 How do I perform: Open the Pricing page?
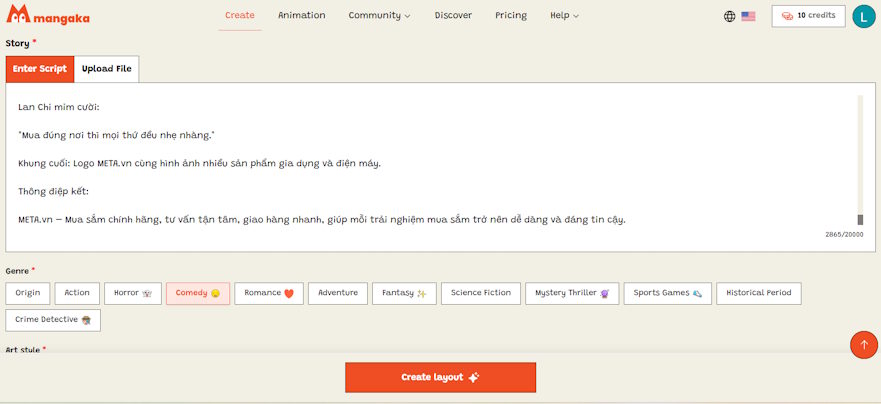pos(511,16)
